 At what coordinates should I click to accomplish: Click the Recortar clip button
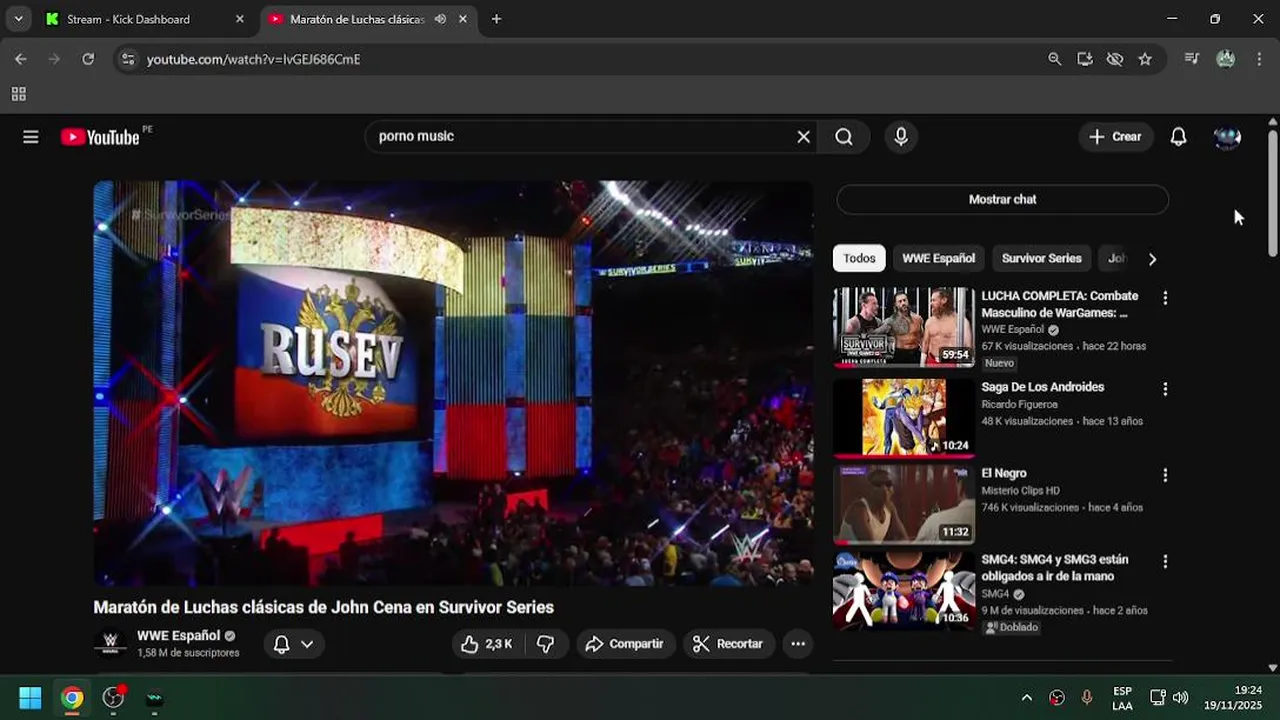click(729, 644)
